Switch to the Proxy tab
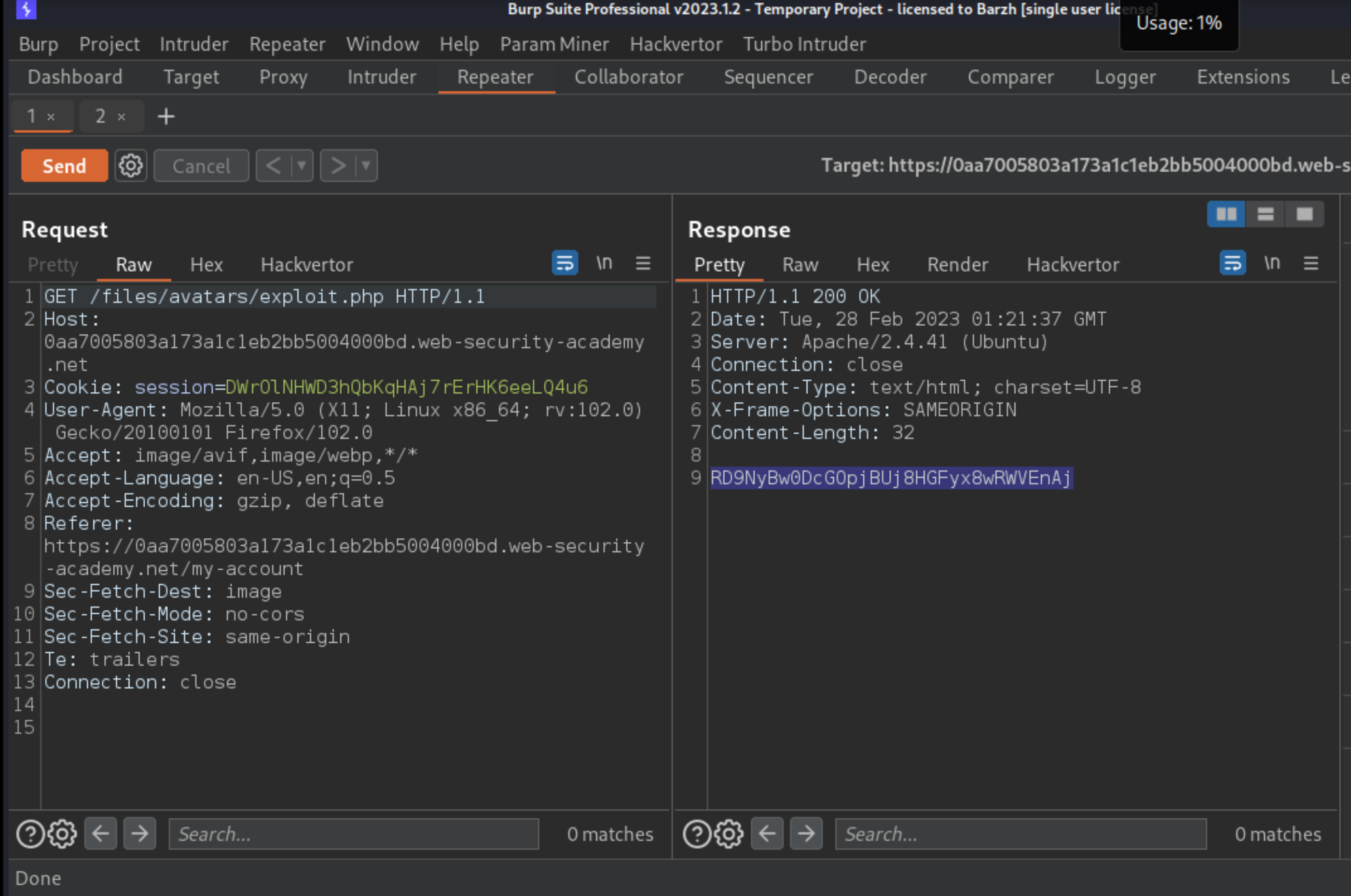The image size is (1351, 896). [283, 77]
